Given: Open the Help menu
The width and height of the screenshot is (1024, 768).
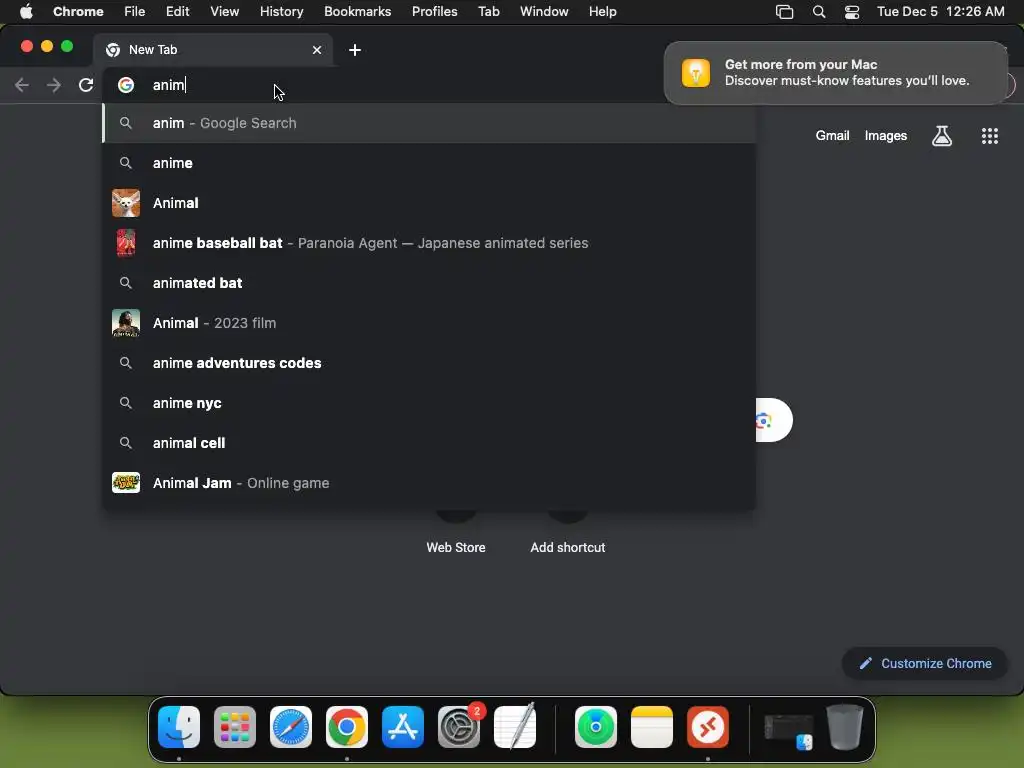Looking at the screenshot, I should (602, 12).
